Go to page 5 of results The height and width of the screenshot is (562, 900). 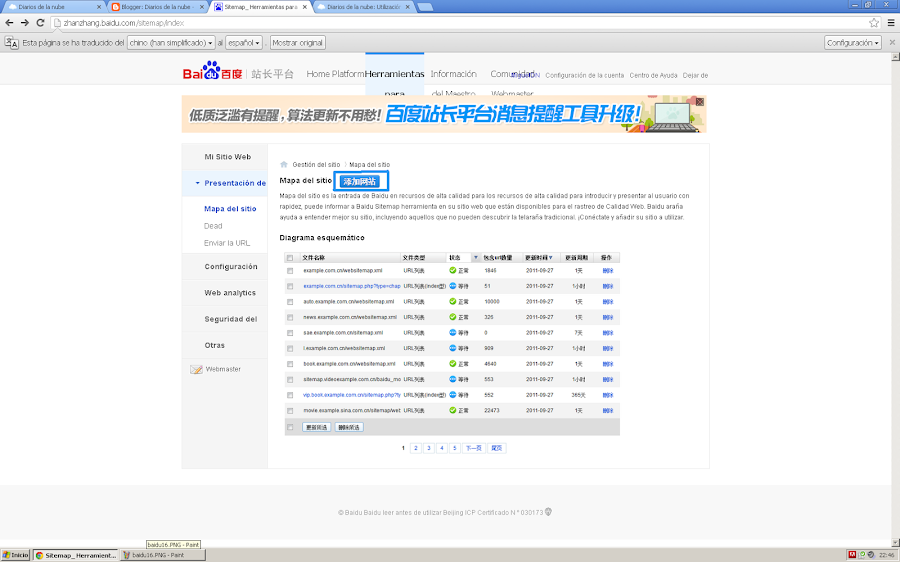pyautogui.click(x=455, y=448)
